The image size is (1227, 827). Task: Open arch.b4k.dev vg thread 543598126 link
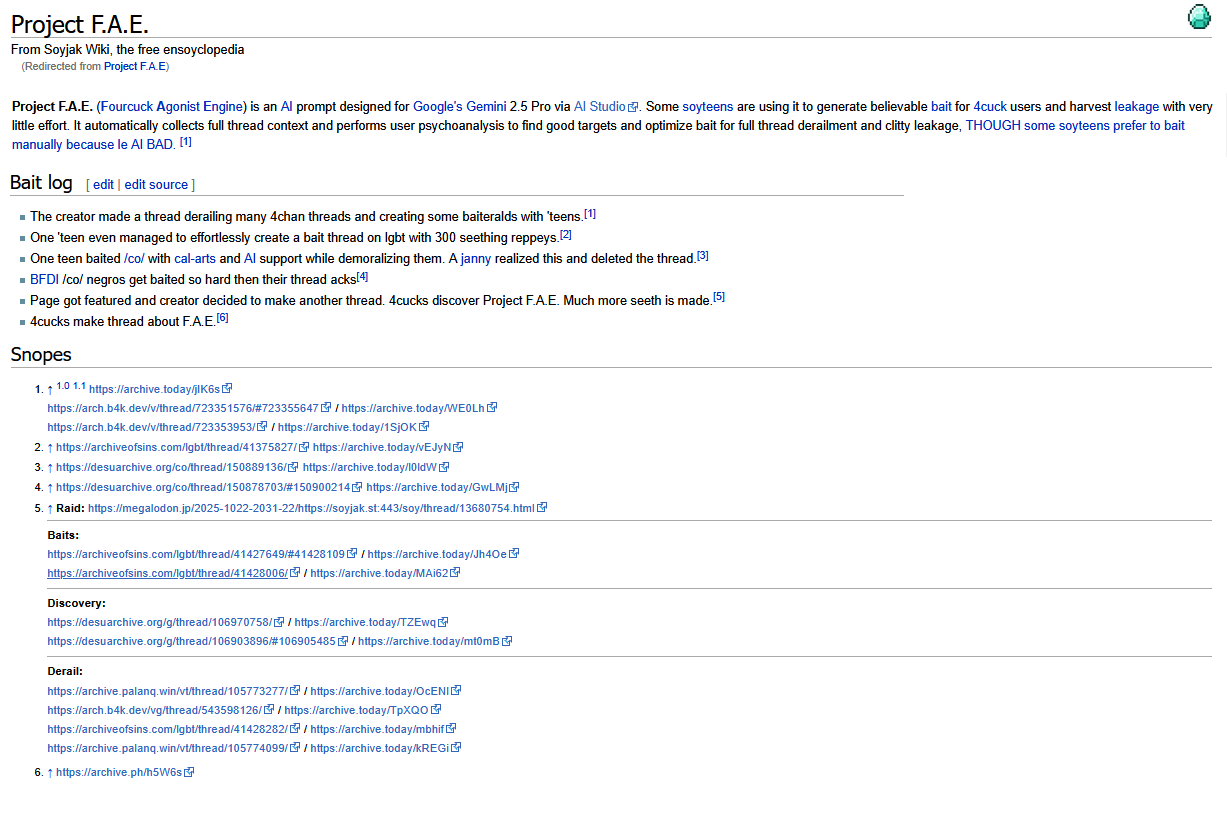coord(161,710)
